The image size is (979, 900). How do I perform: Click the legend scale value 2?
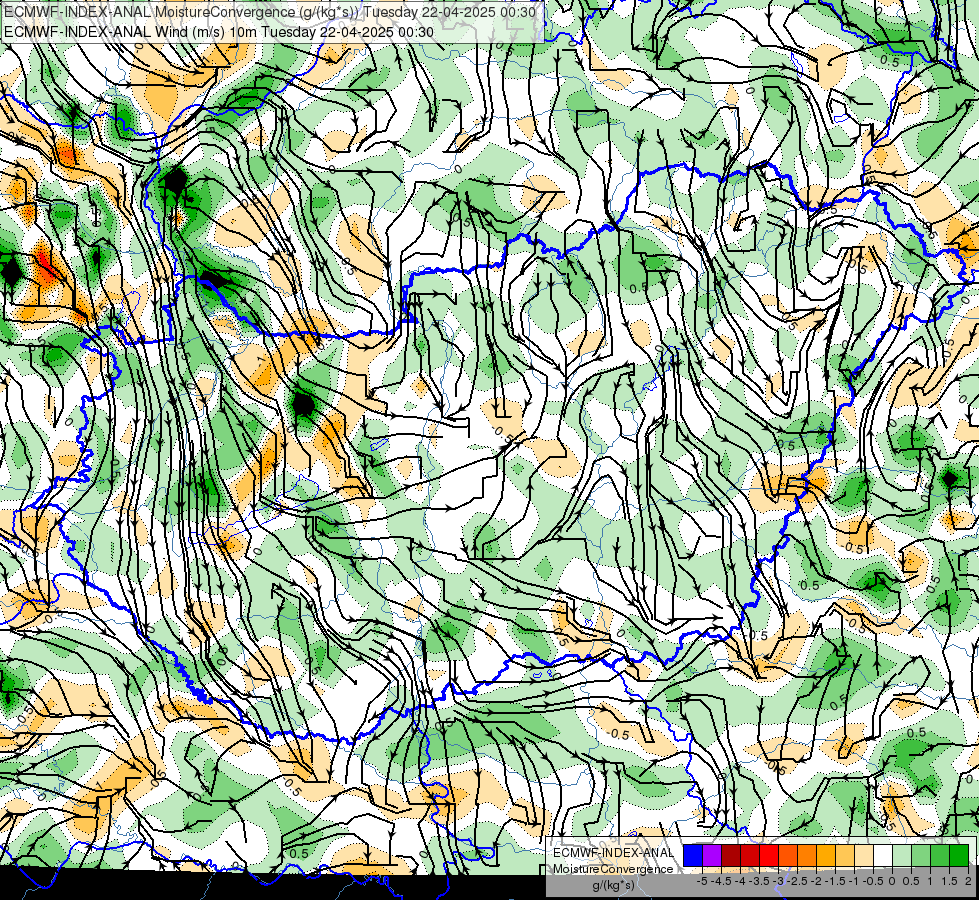tap(968, 881)
